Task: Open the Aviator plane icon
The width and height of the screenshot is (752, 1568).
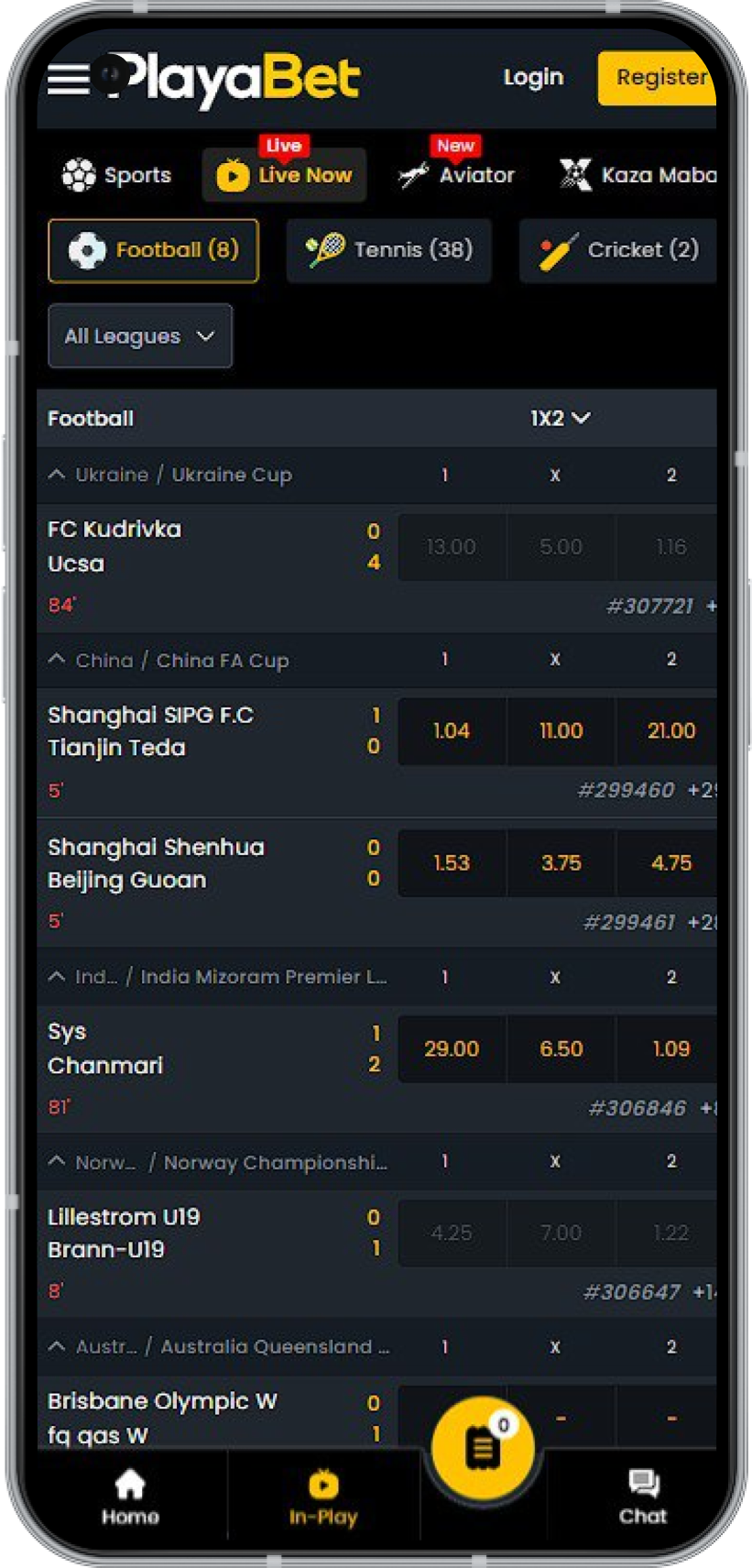Action: point(411,174)
